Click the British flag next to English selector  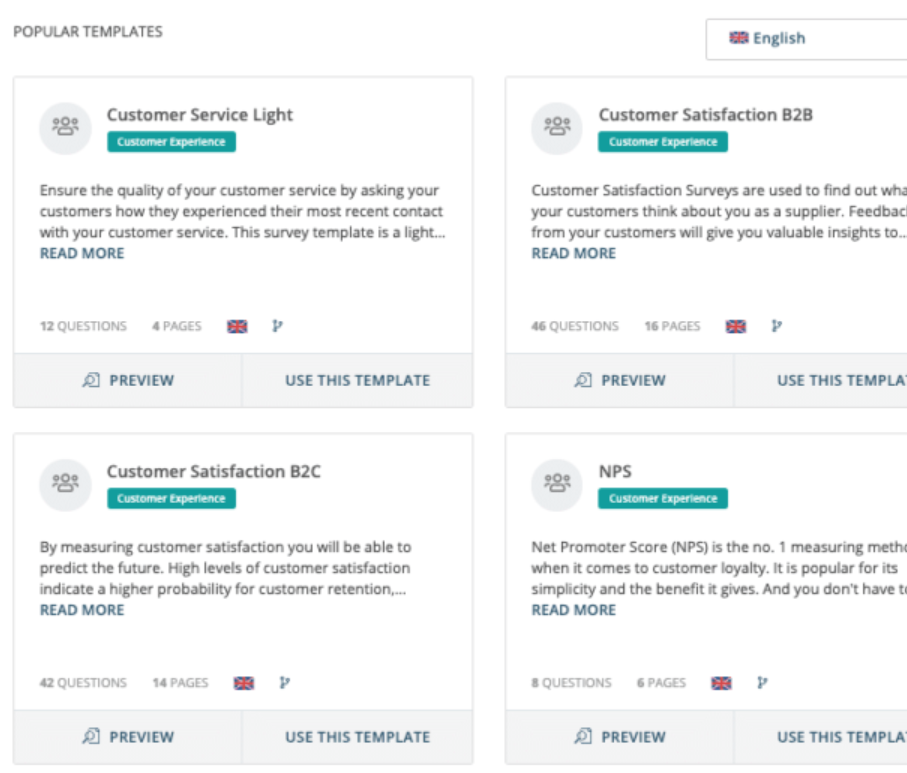pos(738,38)
